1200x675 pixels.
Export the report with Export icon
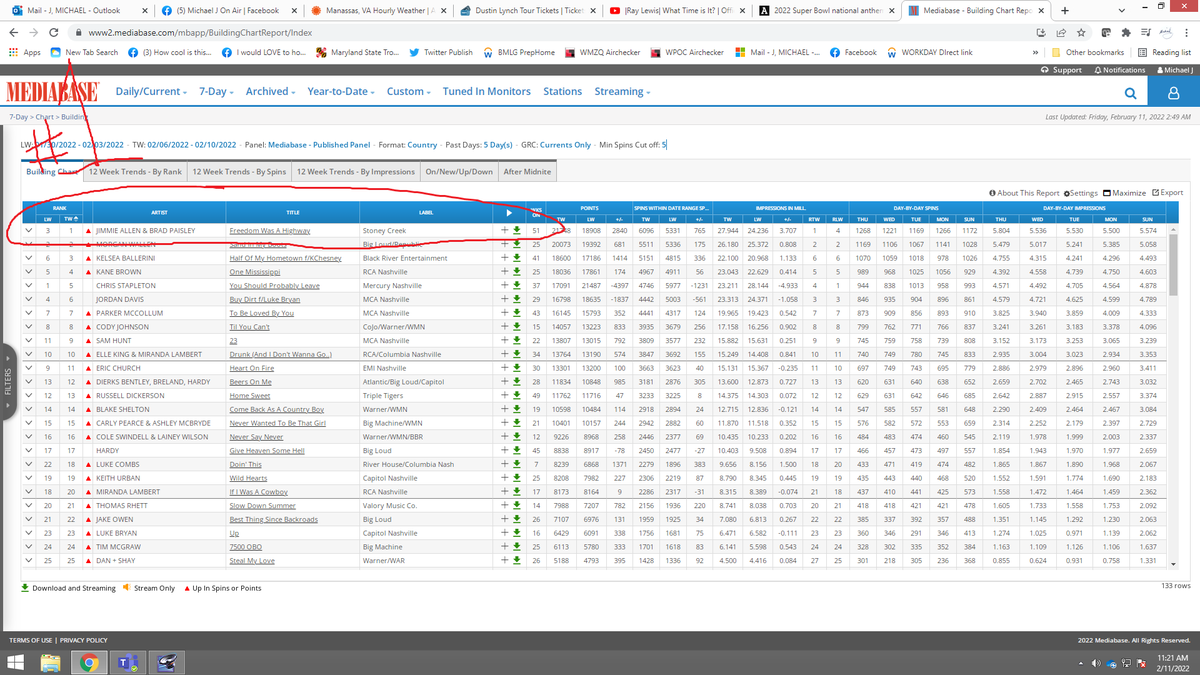pos(1168,193)
